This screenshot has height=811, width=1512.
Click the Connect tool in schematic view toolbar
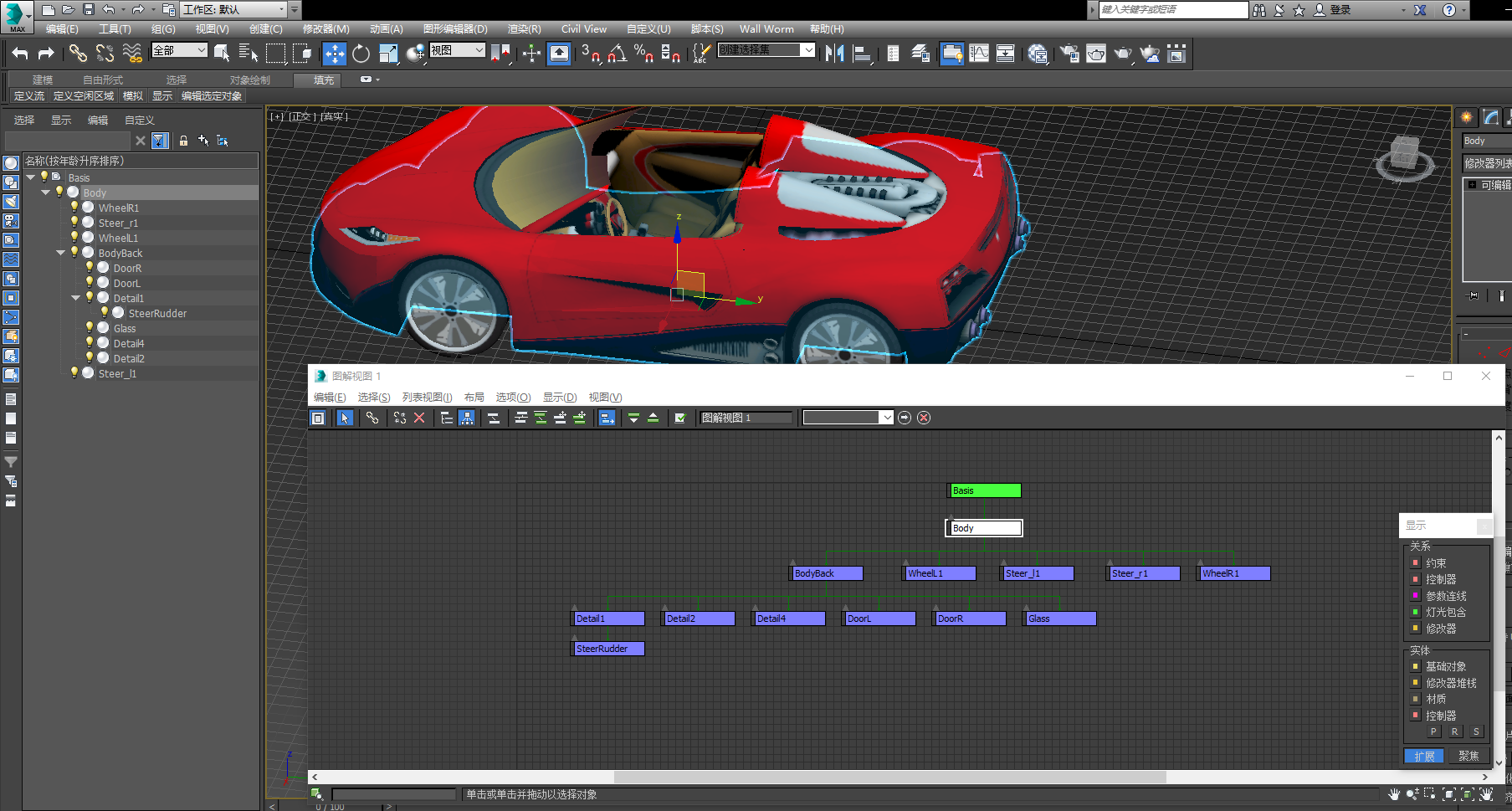tap(372, 418)
